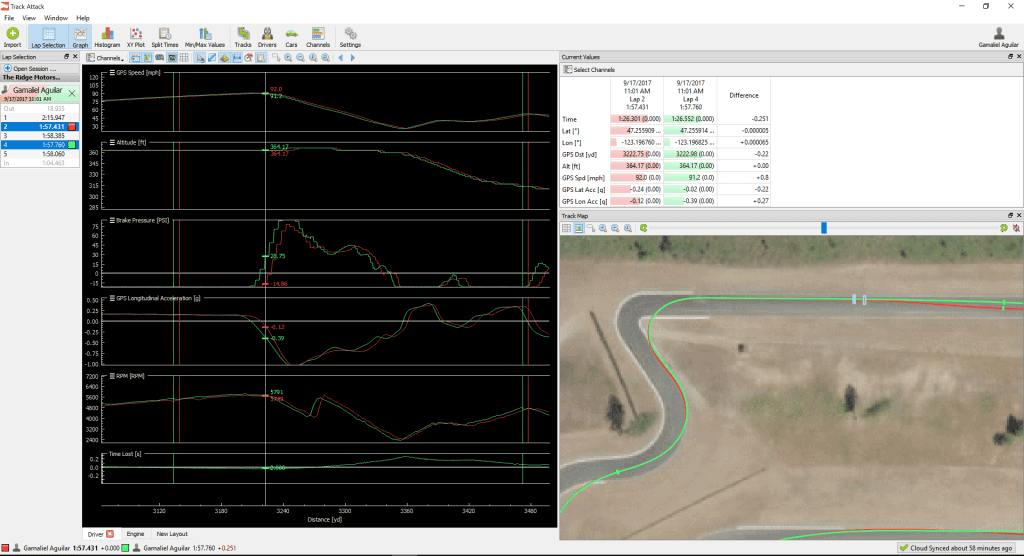
Task: Expand the Channels dropdown in graph toolbar
Action: (x=105, y=58)
